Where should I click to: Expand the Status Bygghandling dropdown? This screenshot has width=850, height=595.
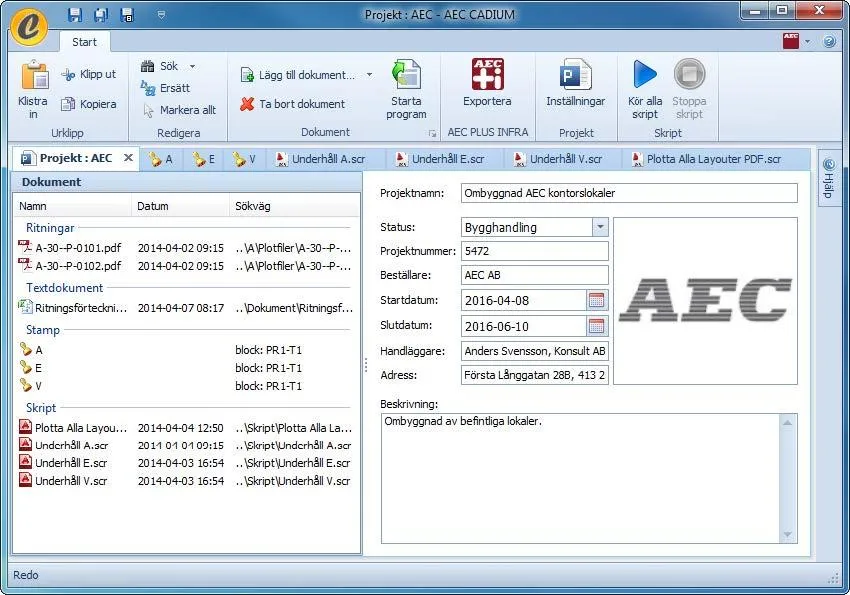coord(600,227)
